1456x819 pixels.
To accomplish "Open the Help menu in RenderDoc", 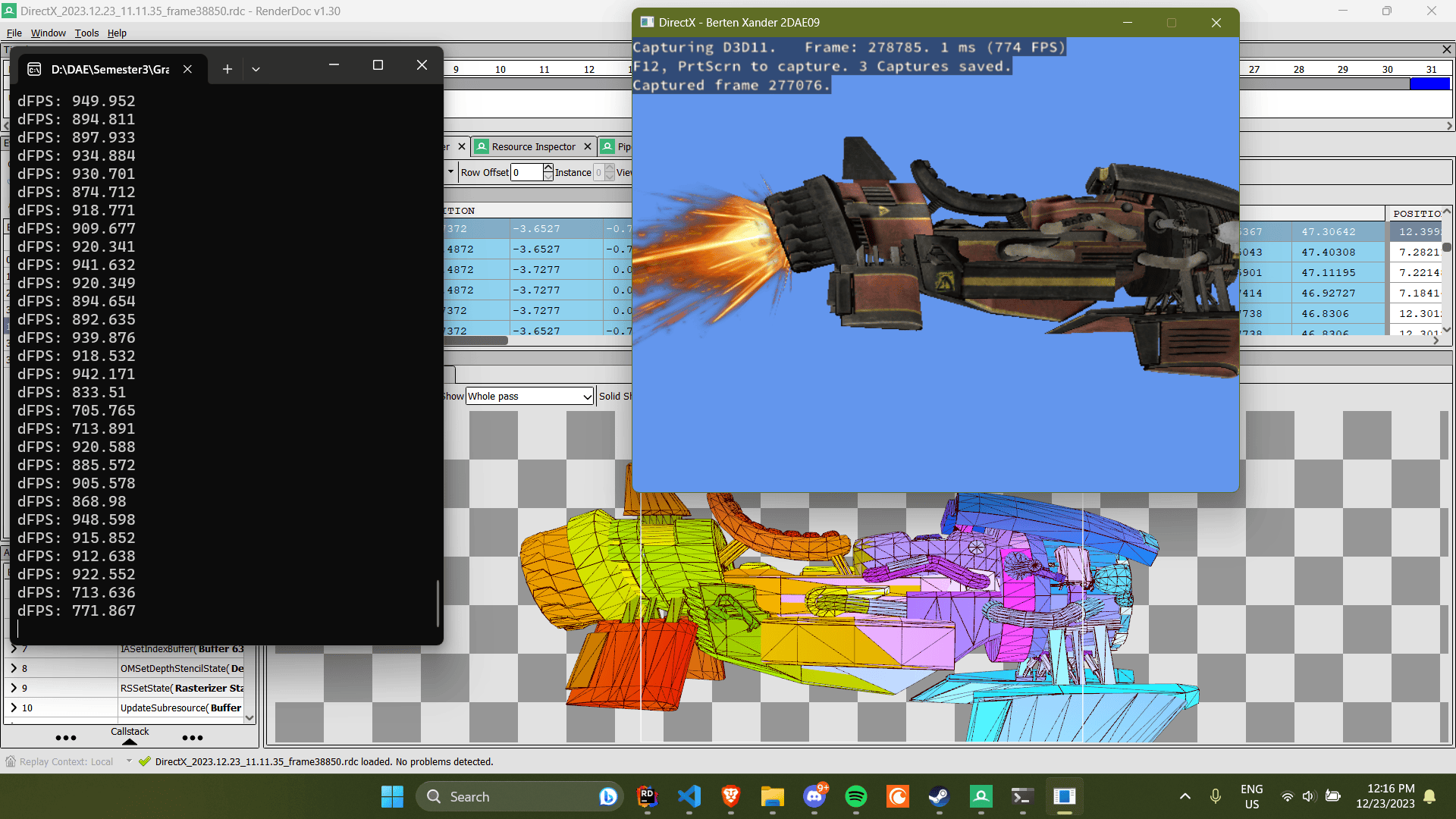I will 117,33.
